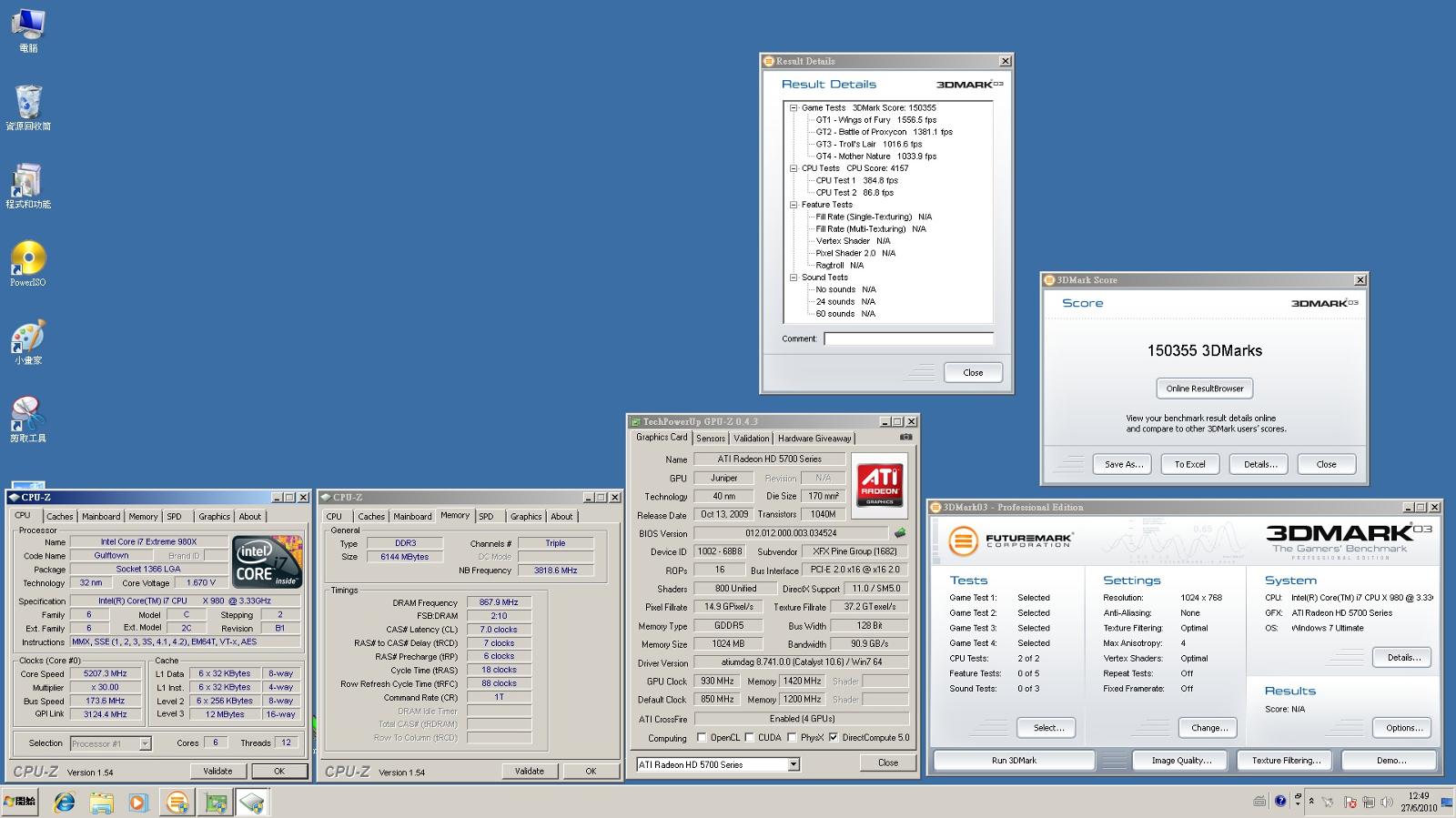
Task: Click the network tray icon
Action: (1369, 802)
